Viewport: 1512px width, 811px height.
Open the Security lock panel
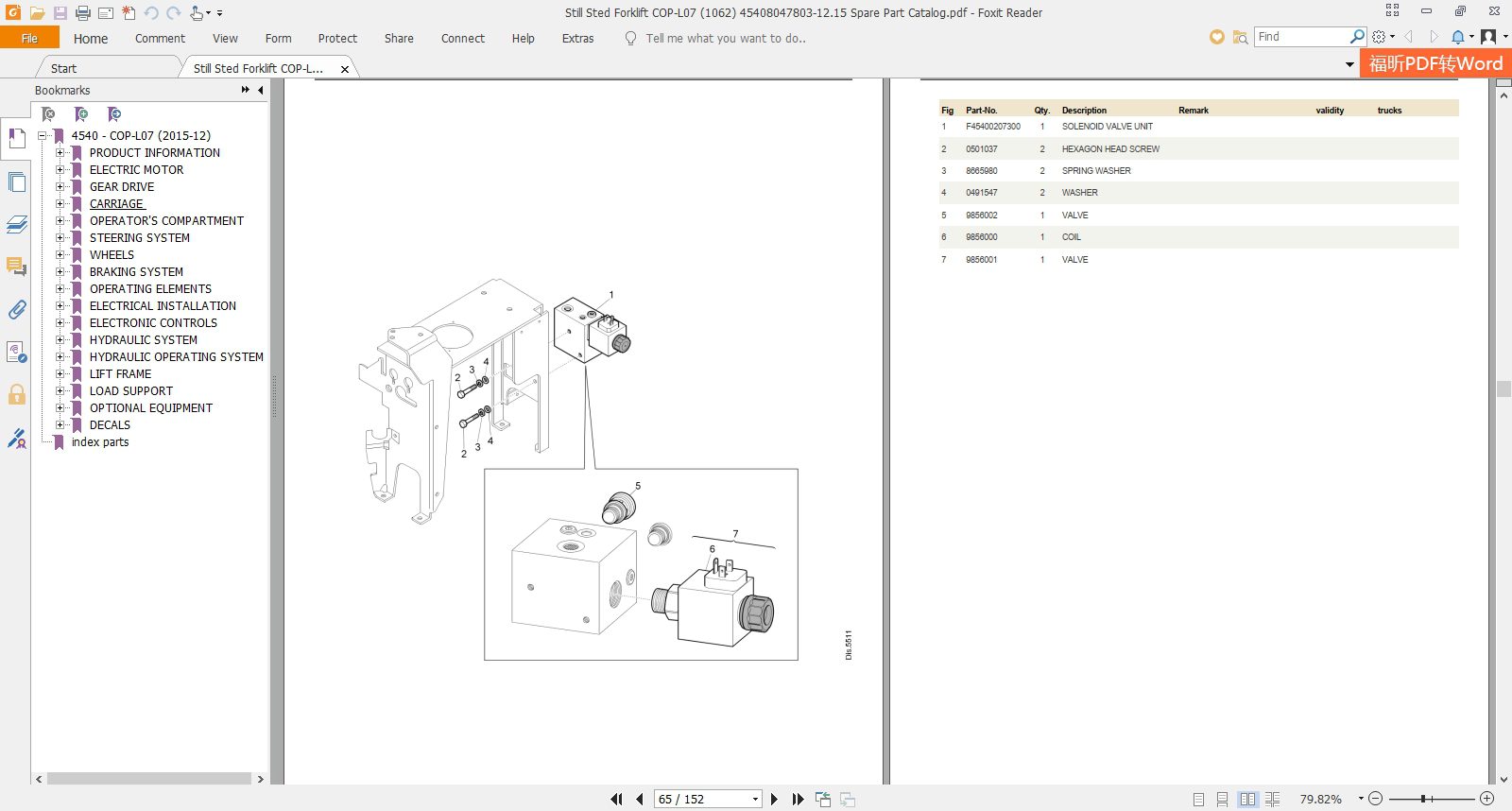(16, 394)
